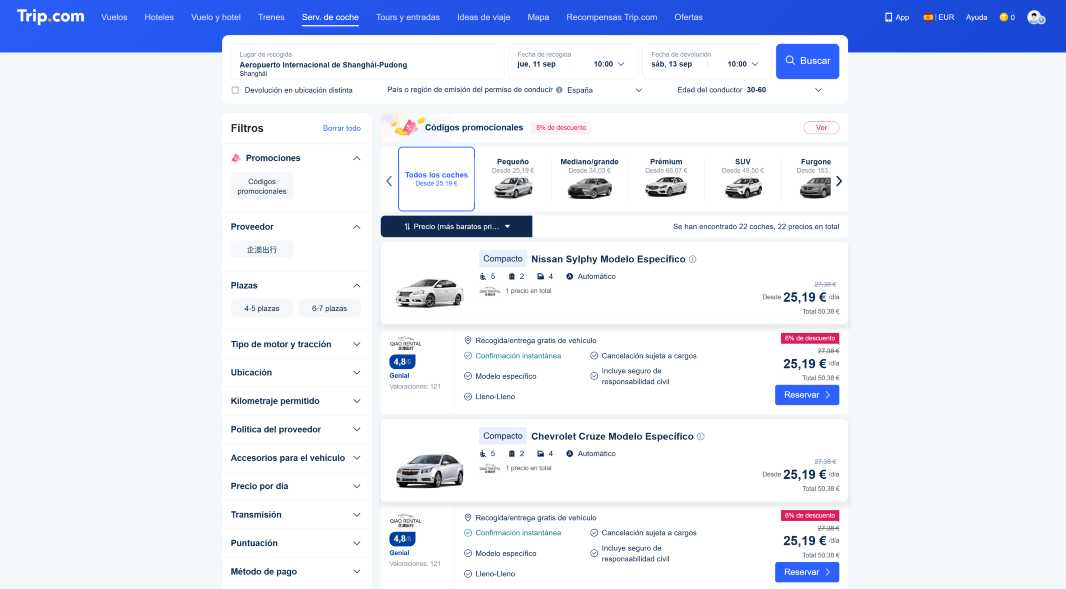
Task: Go to 'Tours y entradas' navigation item
Action: coord(408,17)
